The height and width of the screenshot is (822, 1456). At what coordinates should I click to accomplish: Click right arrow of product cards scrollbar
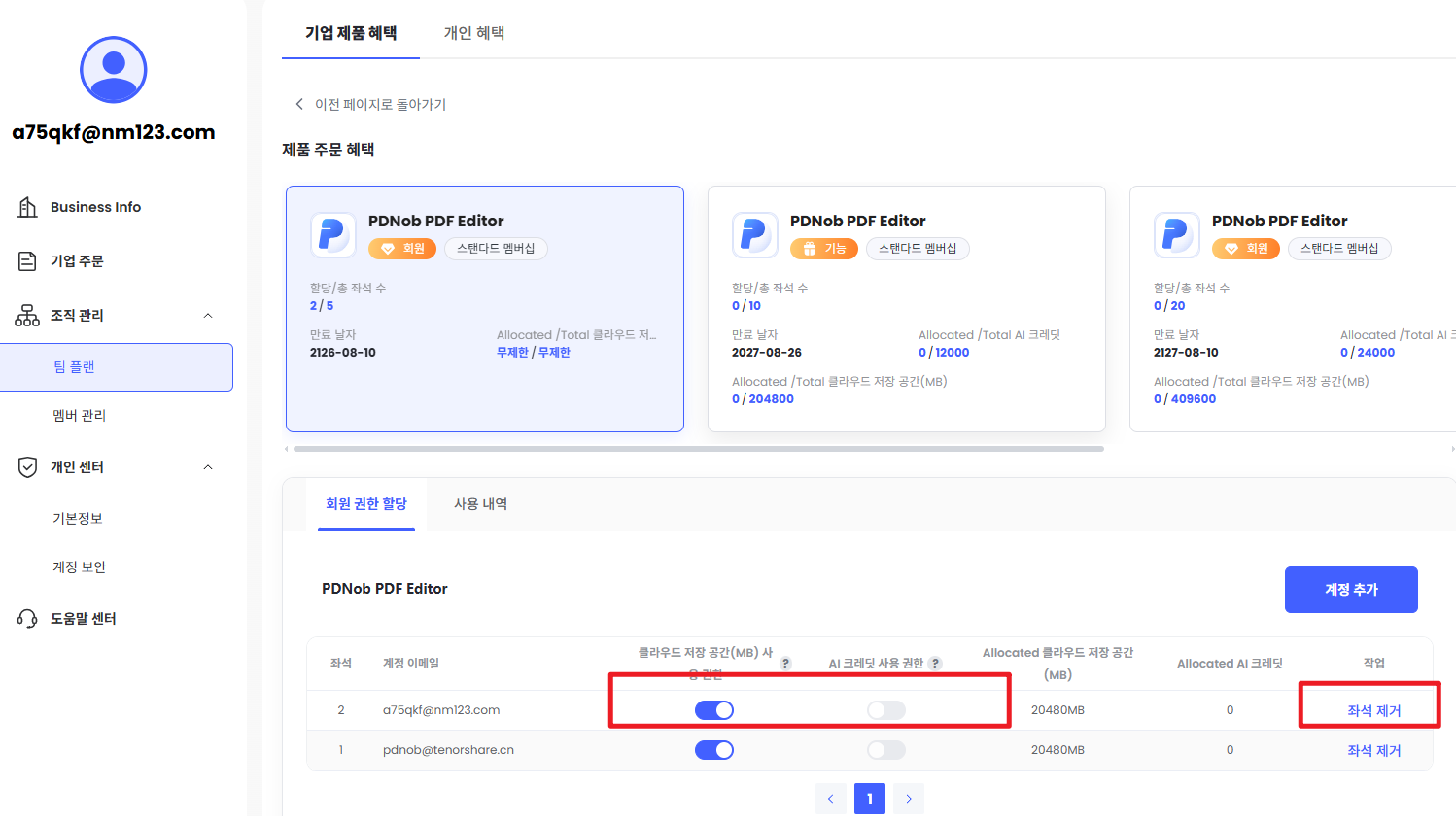[x=1452, y=449]
